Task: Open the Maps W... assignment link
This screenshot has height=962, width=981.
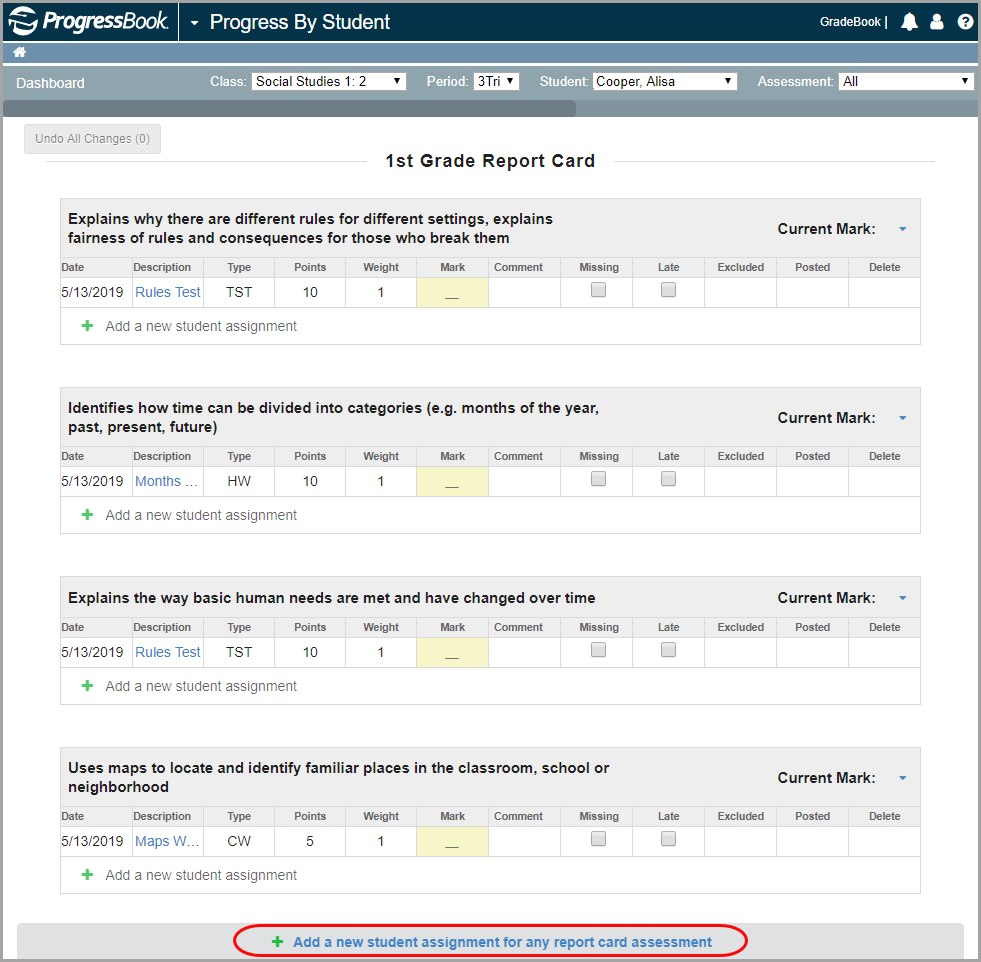Action: (x=167, y=841)
